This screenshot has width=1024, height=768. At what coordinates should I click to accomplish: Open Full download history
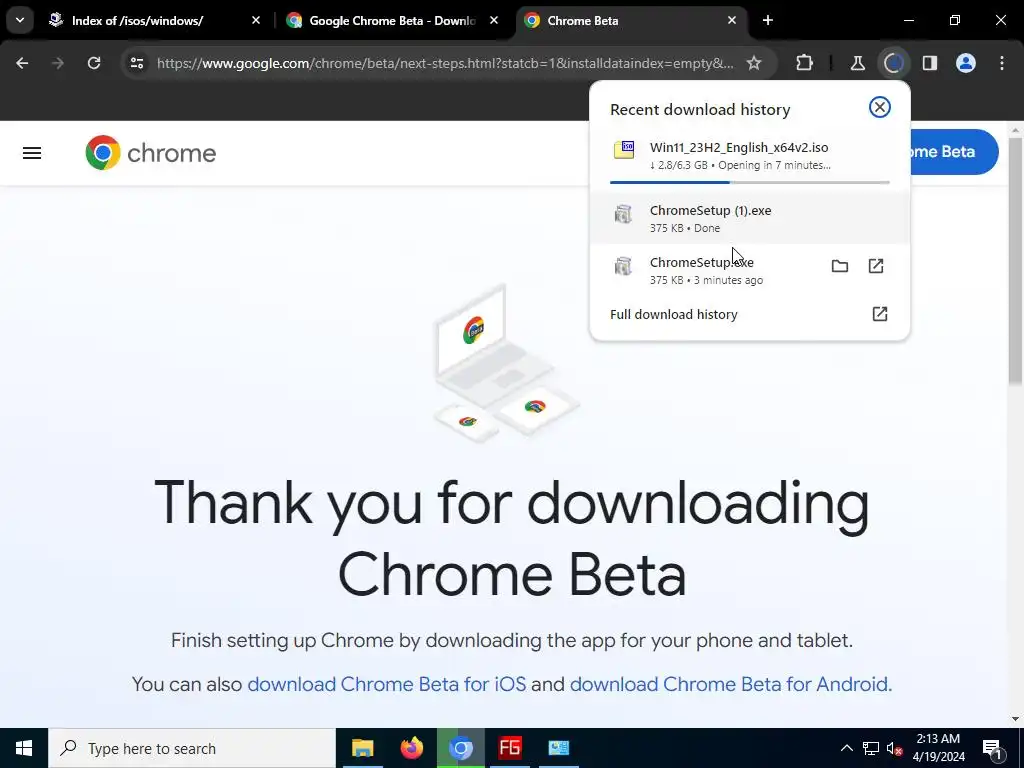(x=750, y=314)
